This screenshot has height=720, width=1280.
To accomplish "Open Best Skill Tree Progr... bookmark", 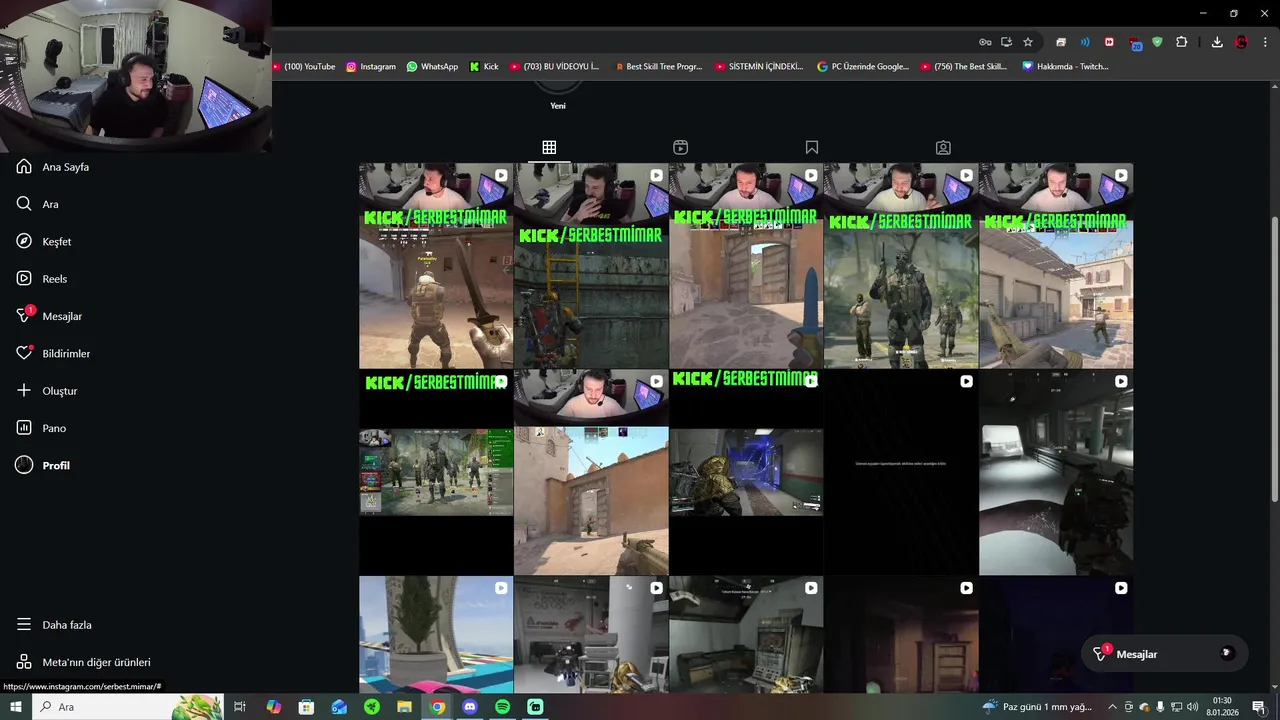I will [658, 67].
